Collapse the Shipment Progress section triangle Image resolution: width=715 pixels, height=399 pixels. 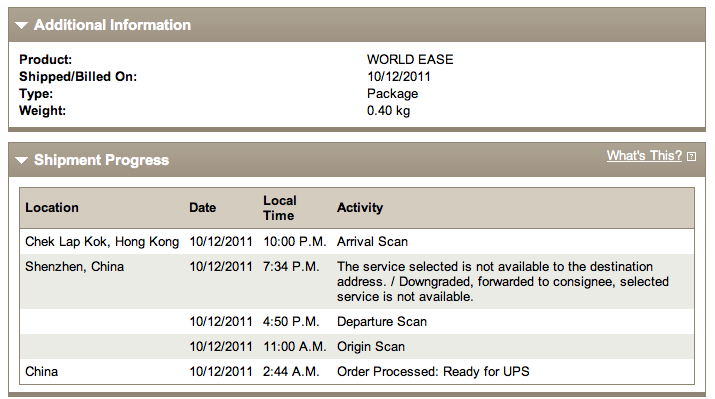[x=21, y=160]
